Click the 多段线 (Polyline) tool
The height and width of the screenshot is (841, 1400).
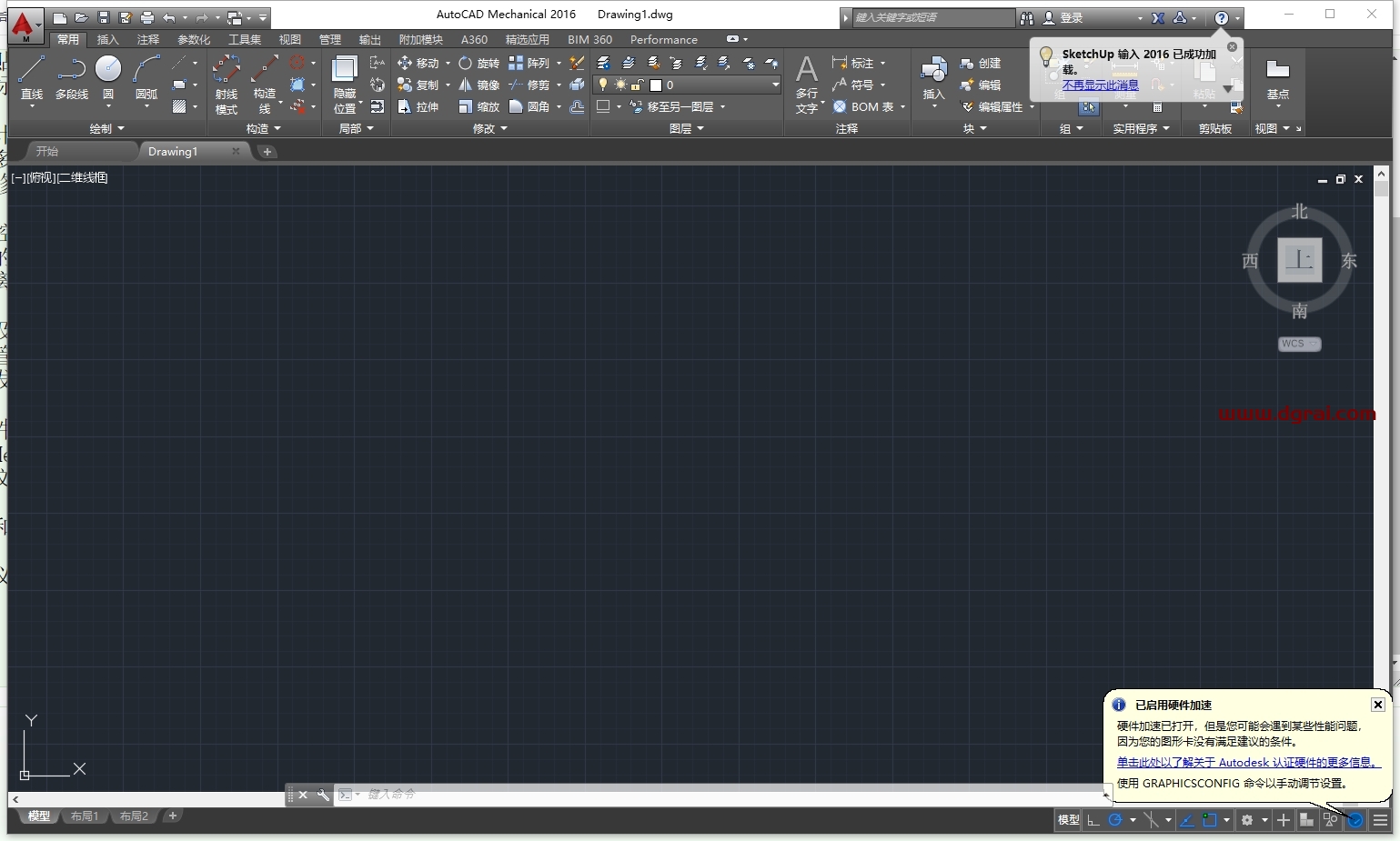71,77
